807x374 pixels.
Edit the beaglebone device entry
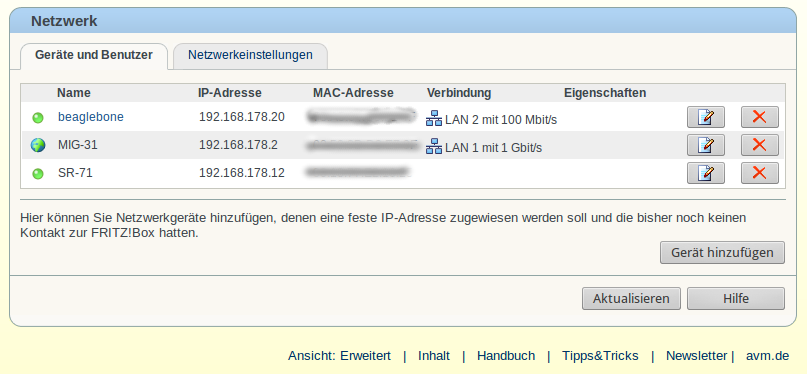tap(706, 117)
